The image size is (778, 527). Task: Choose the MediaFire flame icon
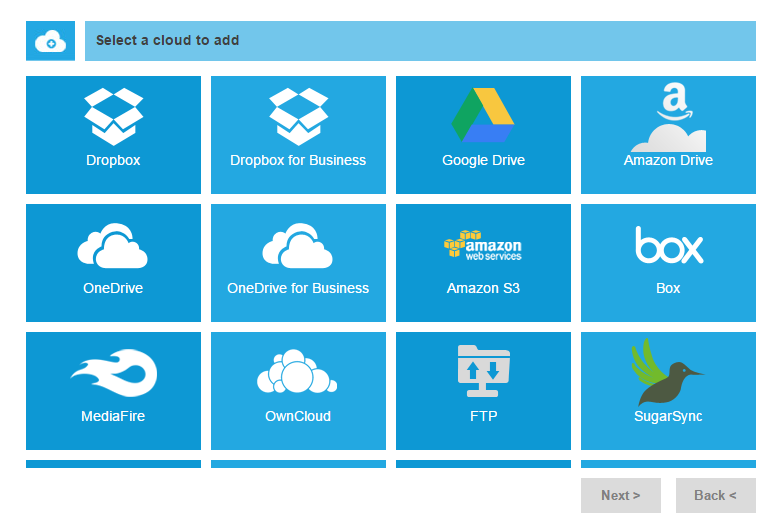(113, 373)
